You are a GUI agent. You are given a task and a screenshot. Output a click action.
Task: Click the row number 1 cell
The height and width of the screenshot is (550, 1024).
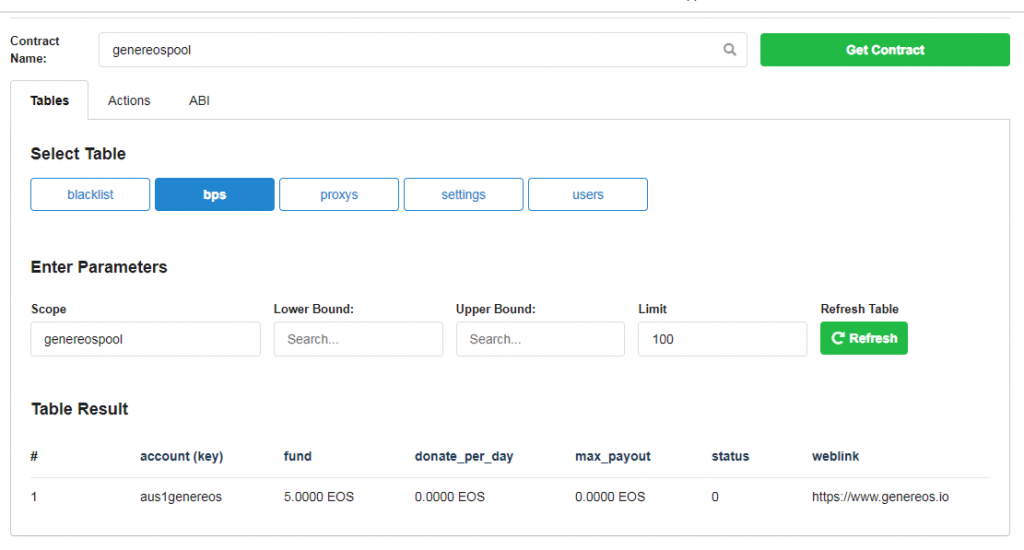coord(34,497)
